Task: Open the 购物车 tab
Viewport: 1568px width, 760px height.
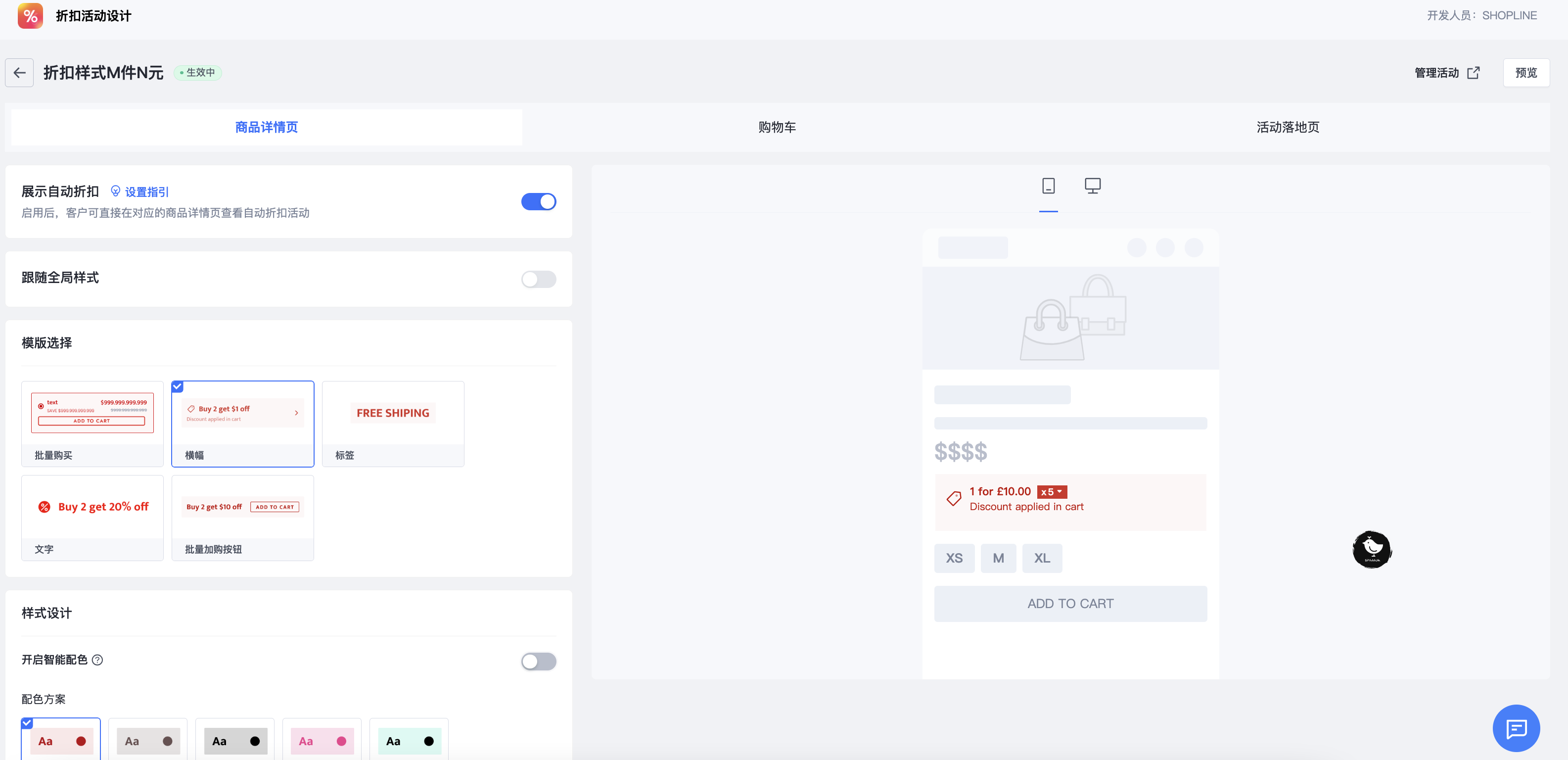Action: (x=777, y=127)
